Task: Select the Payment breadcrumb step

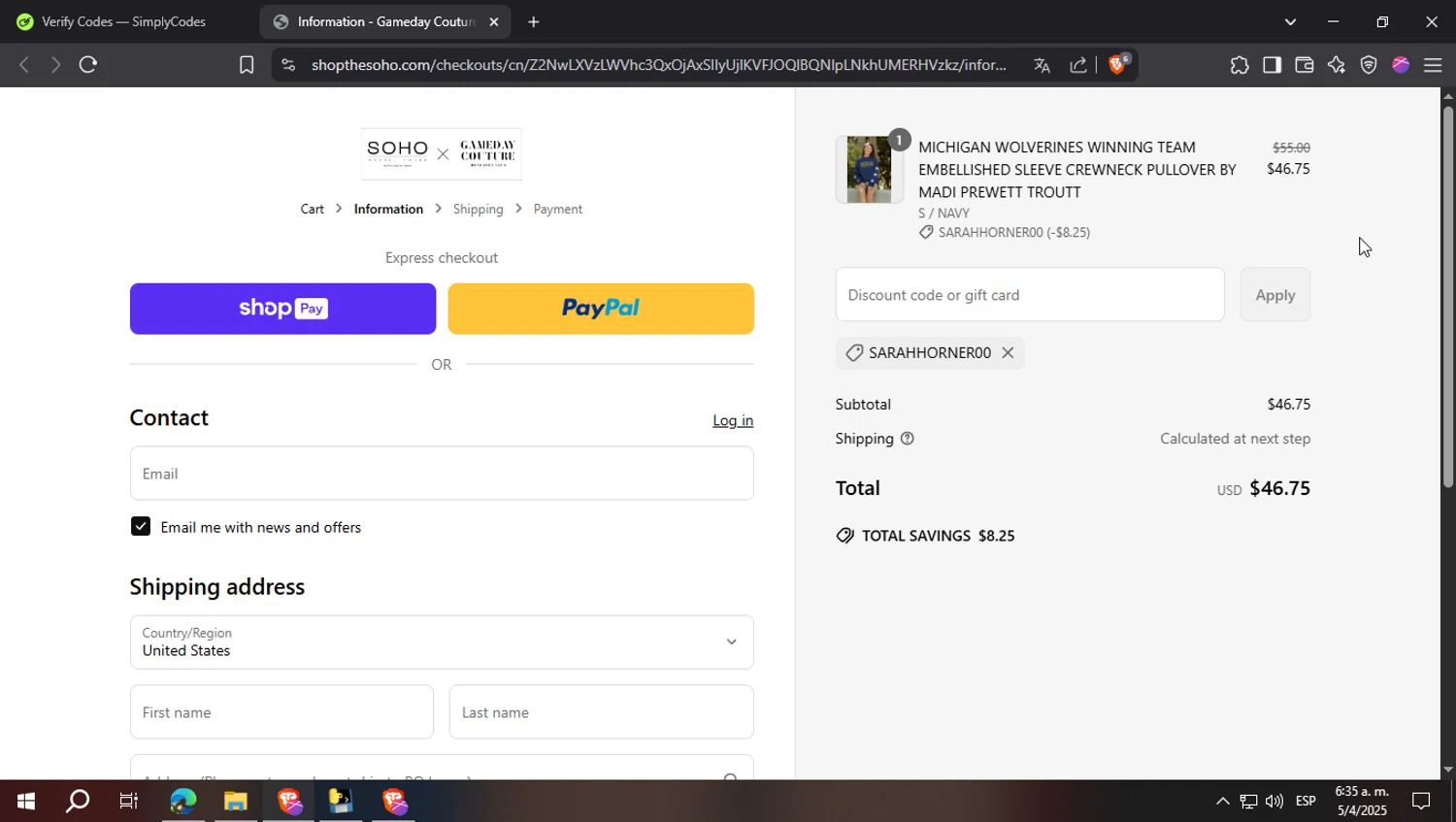Action: (x=557, y=209)
